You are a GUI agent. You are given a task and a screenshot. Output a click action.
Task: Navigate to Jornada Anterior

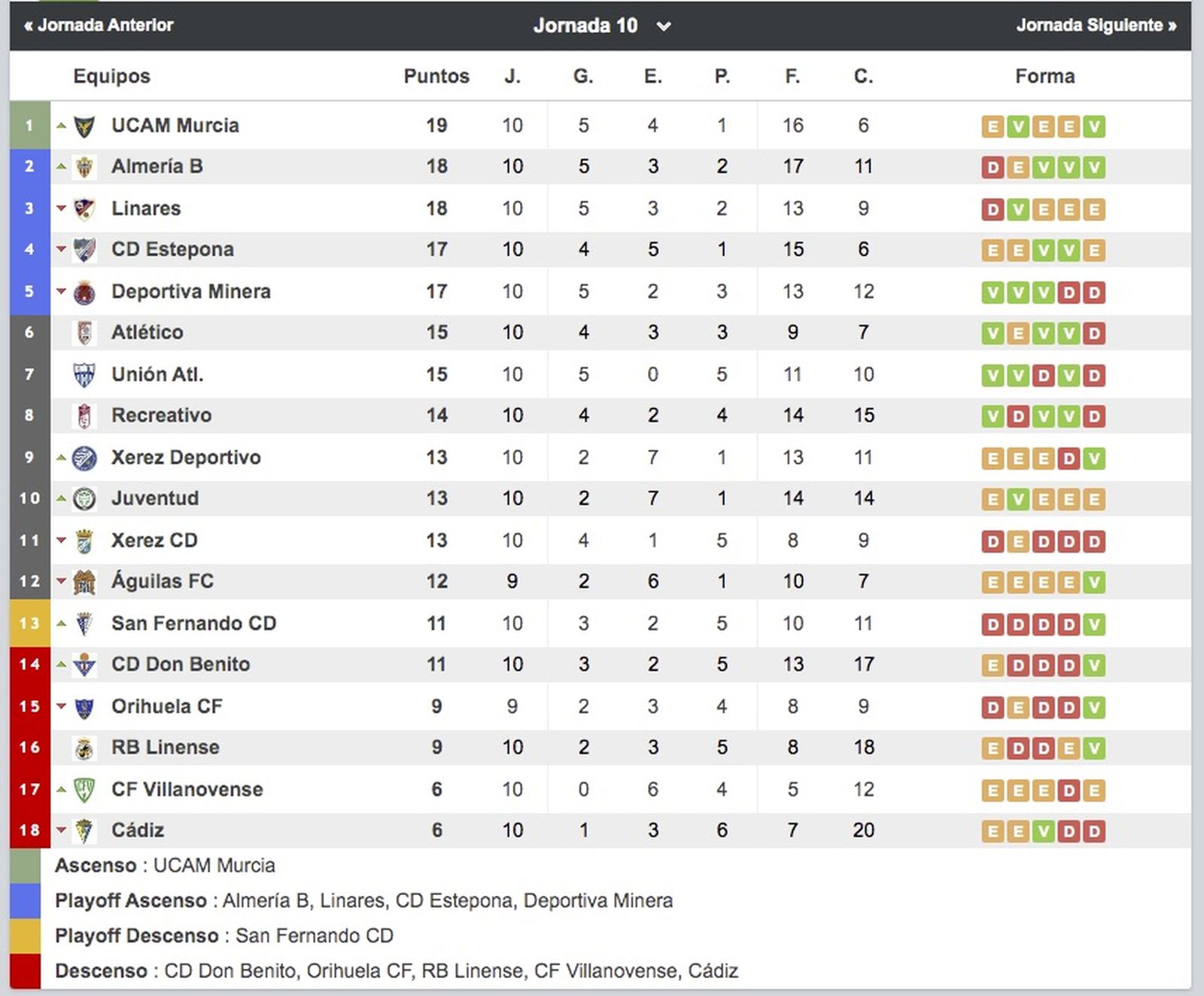pos(97,23)
